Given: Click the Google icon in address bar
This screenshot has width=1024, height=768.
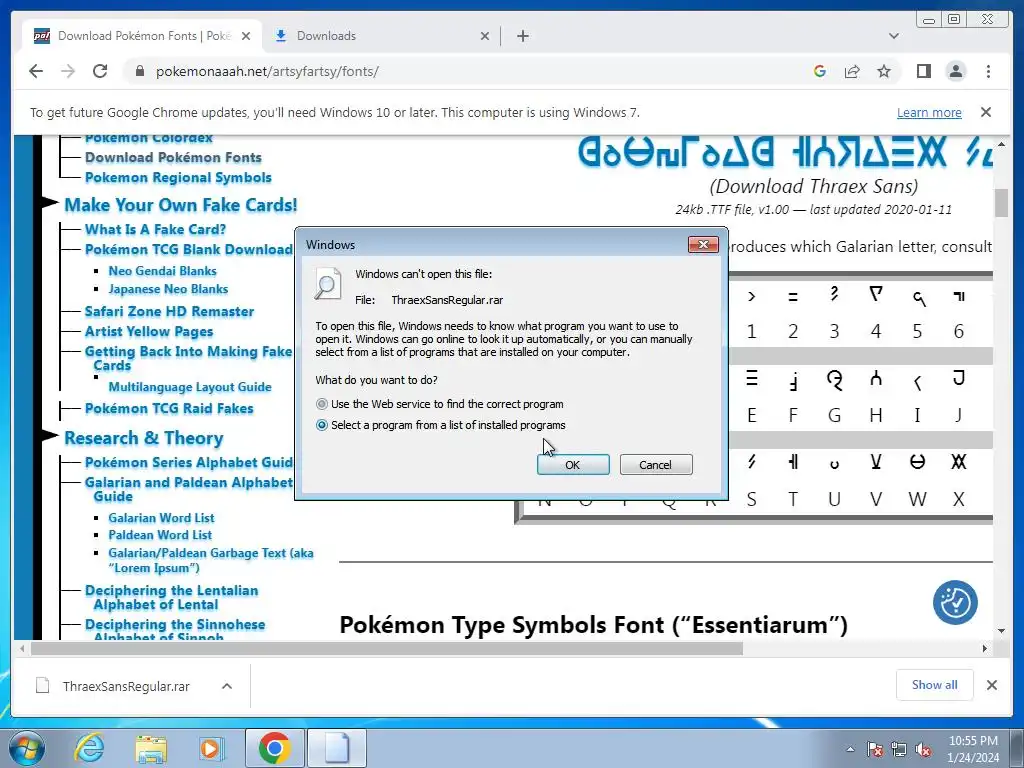Looking at the screenshot, I should (820, 71).
